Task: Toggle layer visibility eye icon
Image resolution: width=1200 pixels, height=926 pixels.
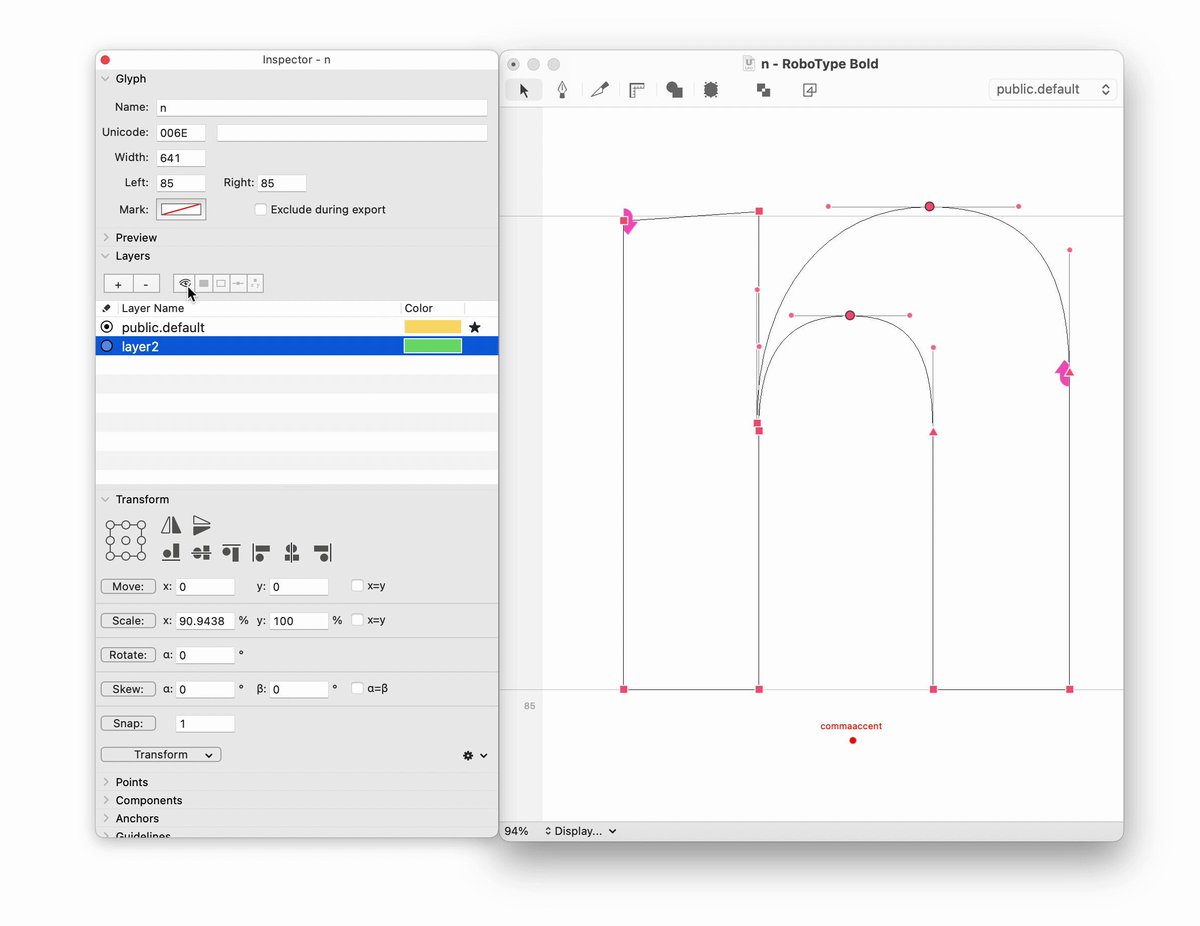Action: point(185,284)
